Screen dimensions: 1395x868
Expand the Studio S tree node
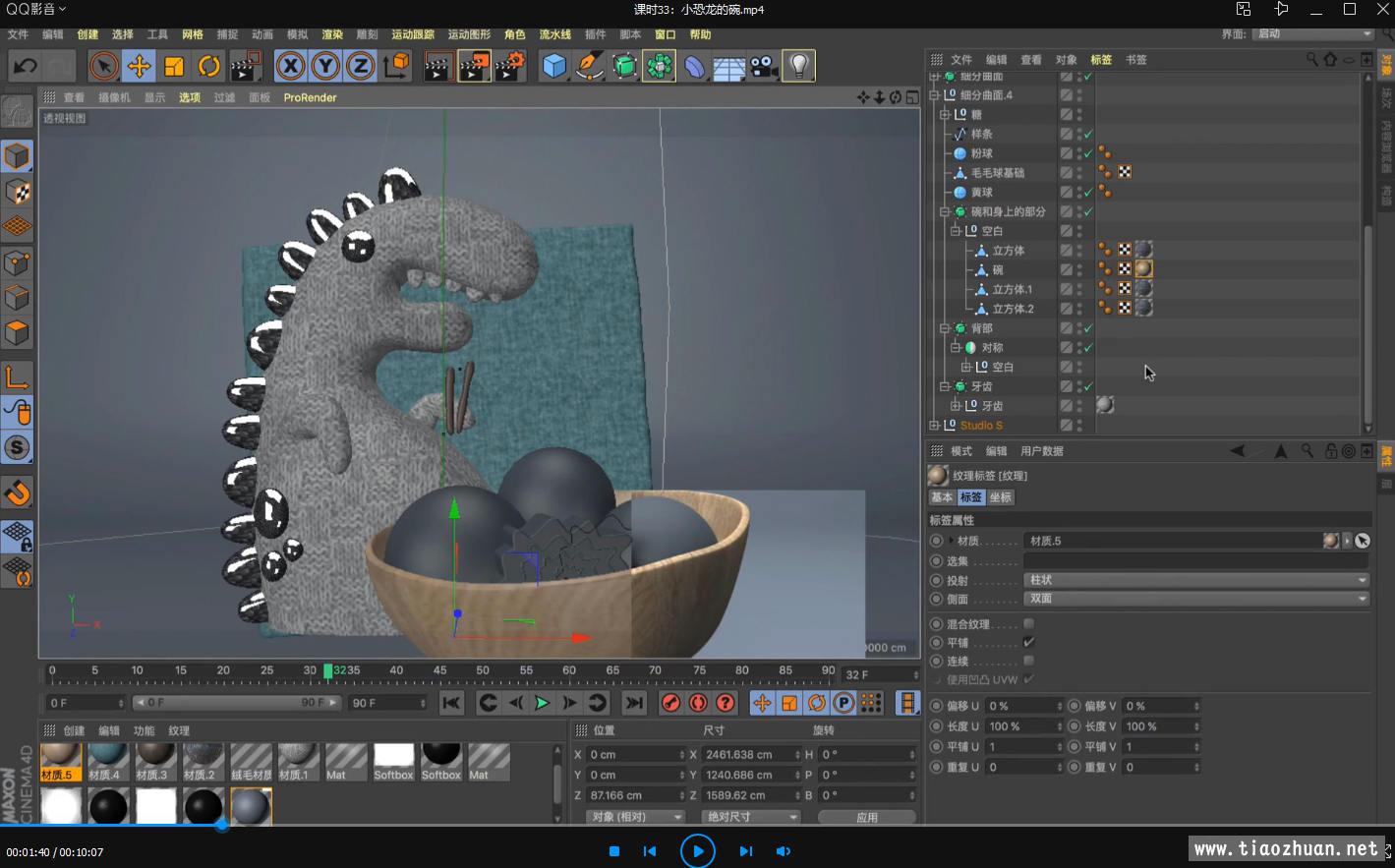(935, 426)
